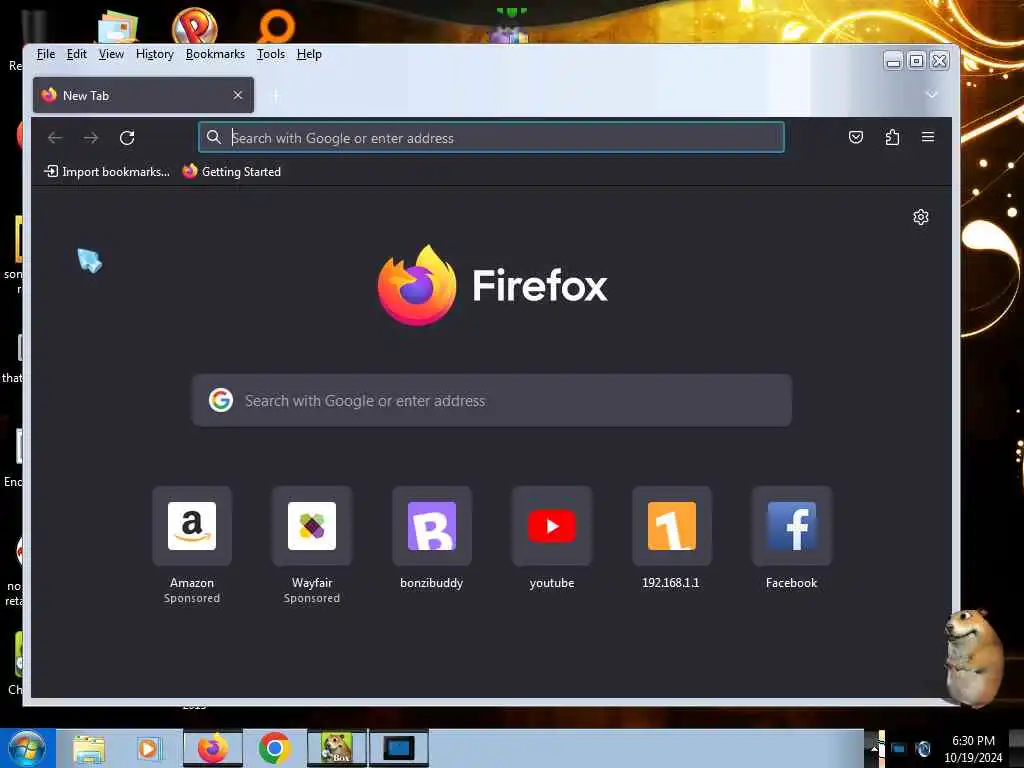Click Import bookmarks in bookmarks toolbar

(106, 172)
